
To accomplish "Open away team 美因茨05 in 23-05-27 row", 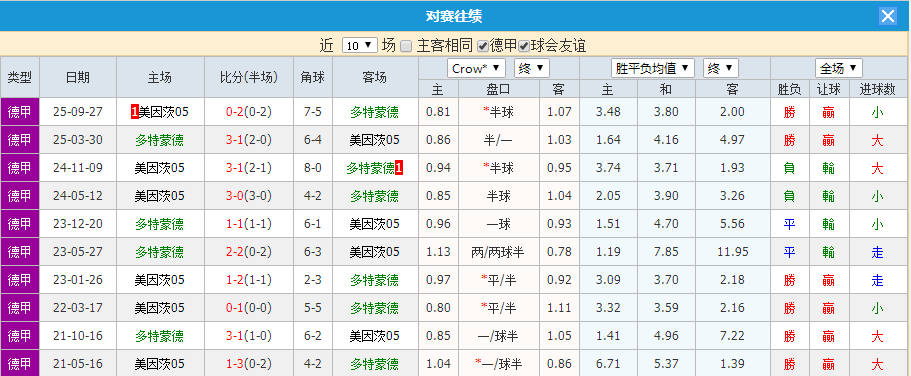I will 375,252.
